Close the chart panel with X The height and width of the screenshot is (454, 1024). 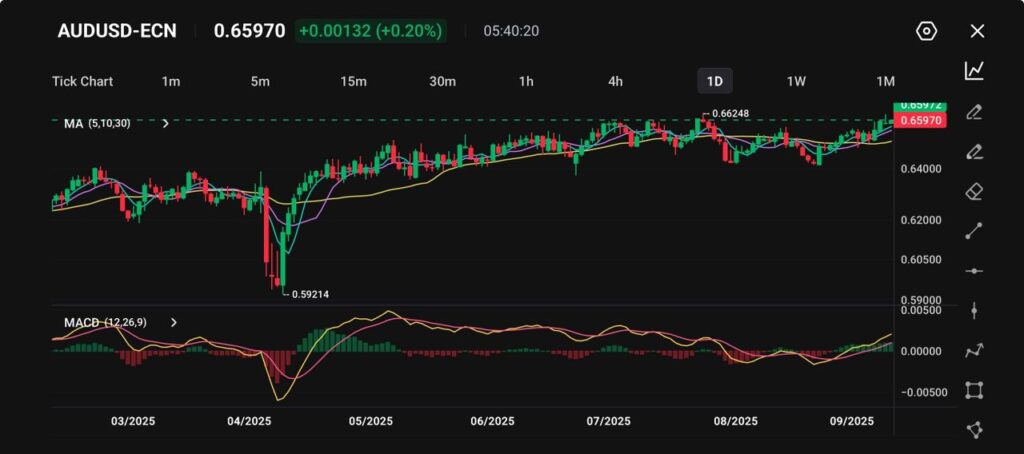[977, 31]
